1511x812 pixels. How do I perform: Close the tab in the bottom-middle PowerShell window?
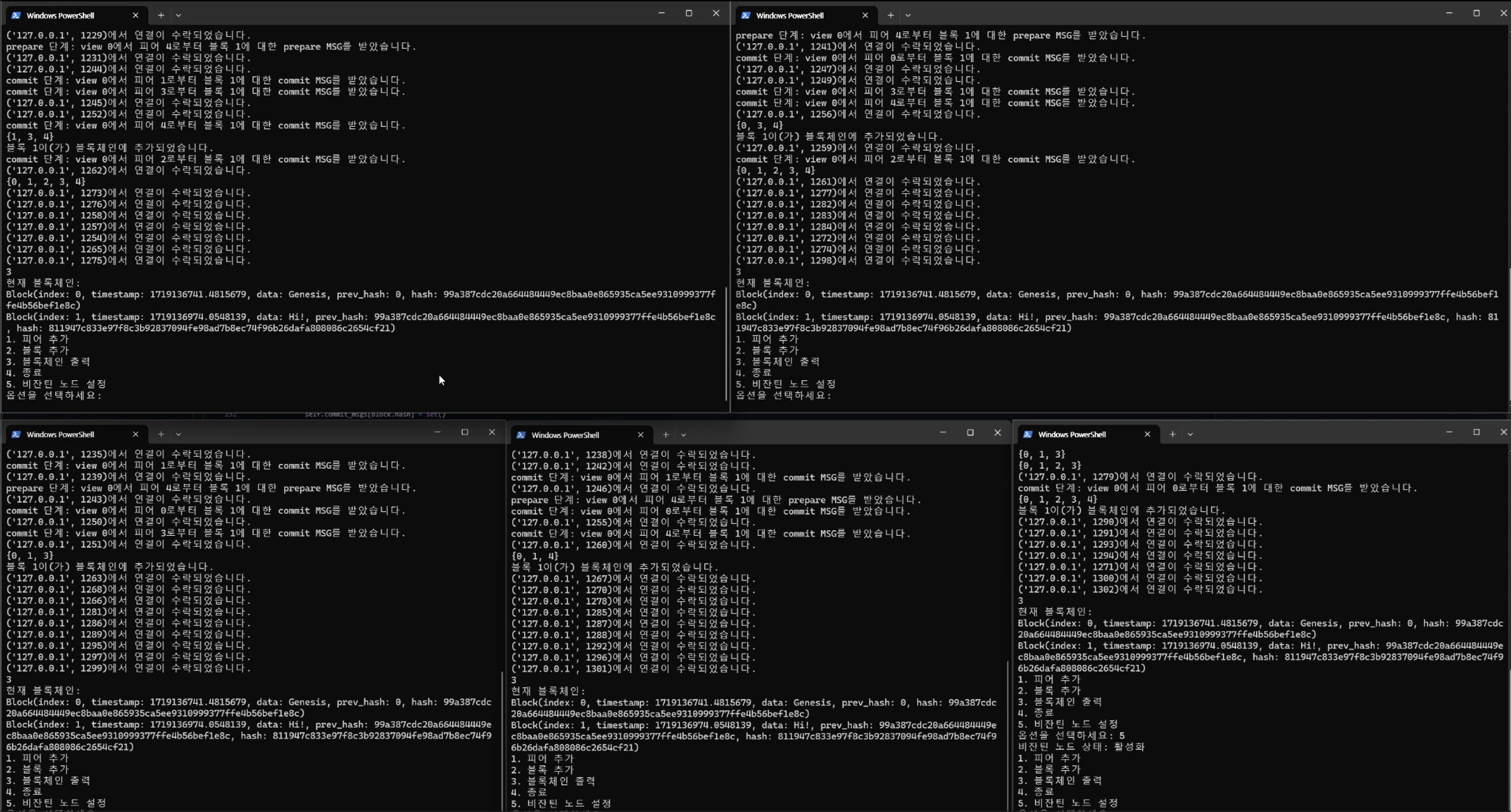[x=640, y=435]
